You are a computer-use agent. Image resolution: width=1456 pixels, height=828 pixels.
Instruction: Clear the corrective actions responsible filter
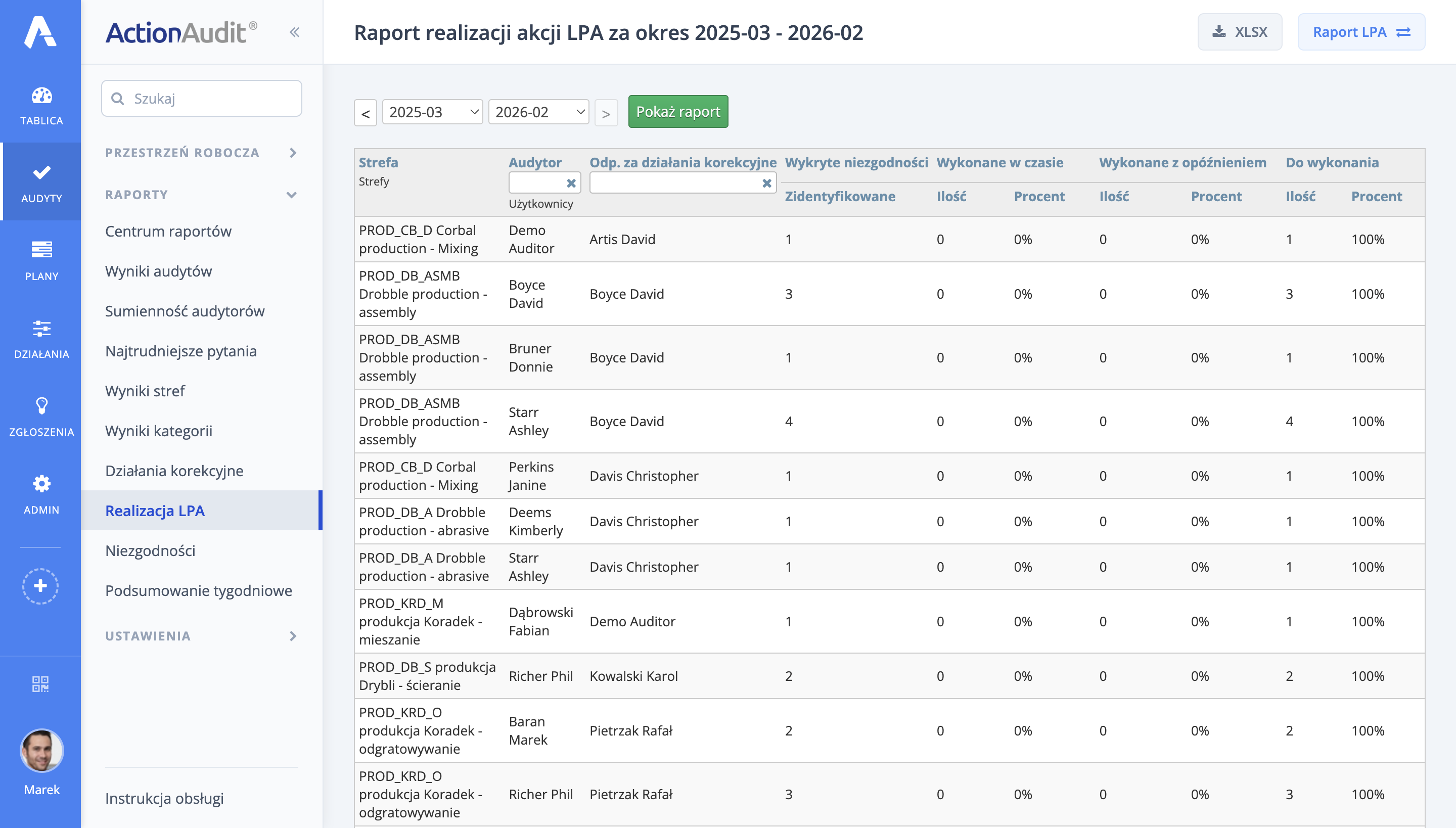tap(766, 183)
